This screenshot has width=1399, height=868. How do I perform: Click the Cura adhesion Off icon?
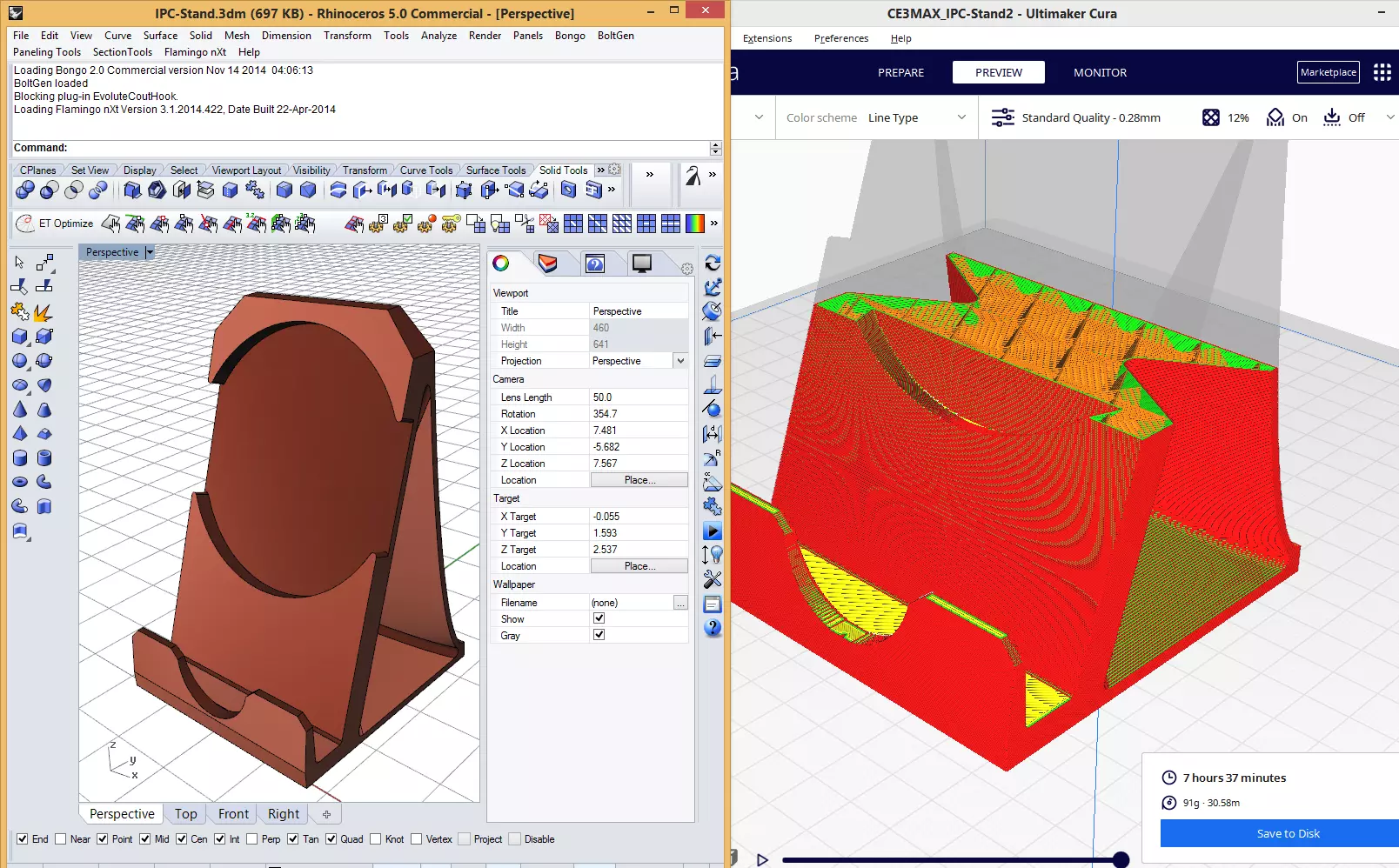click(1332, 117)
